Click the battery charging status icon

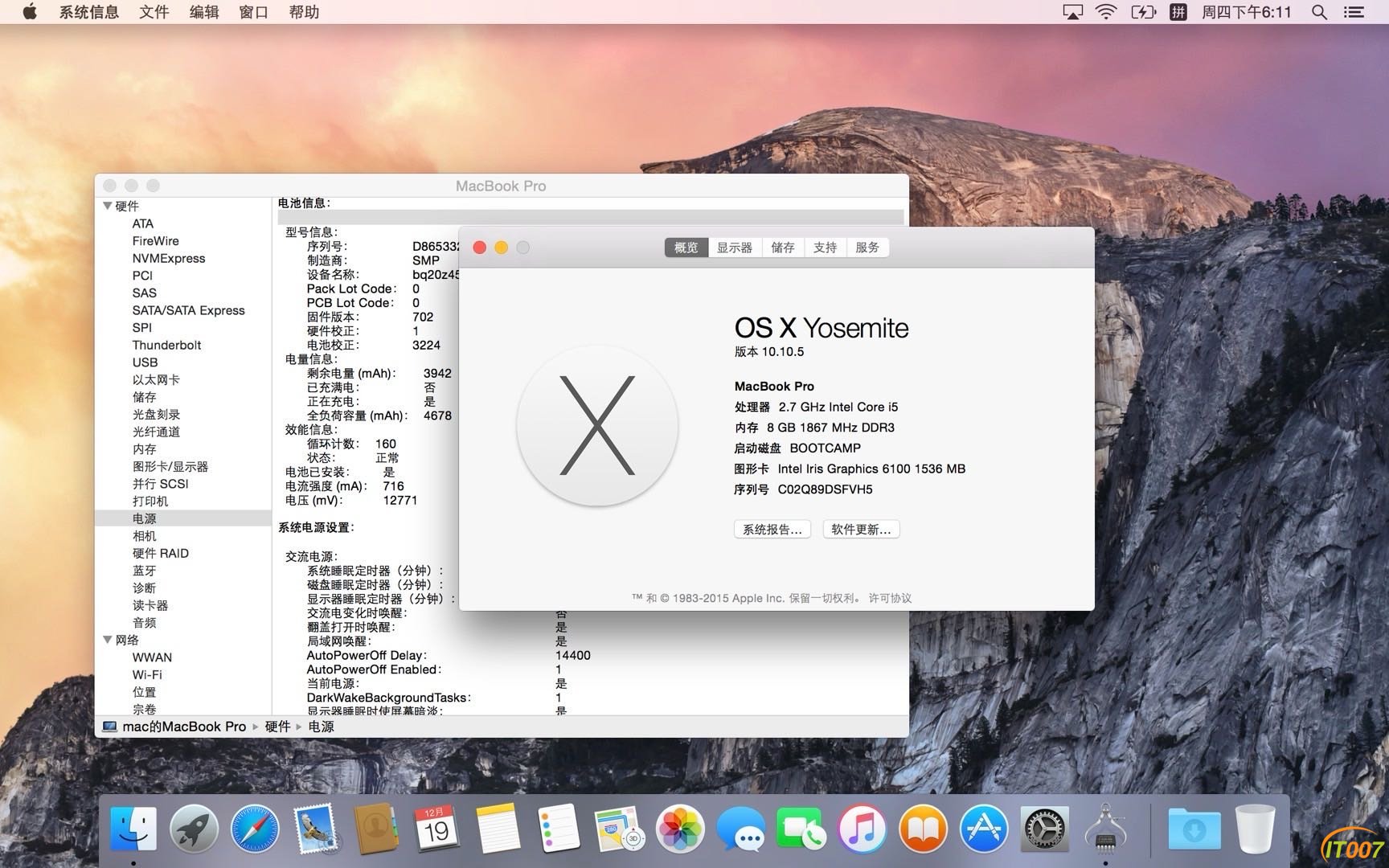(x=1143, y=12)
